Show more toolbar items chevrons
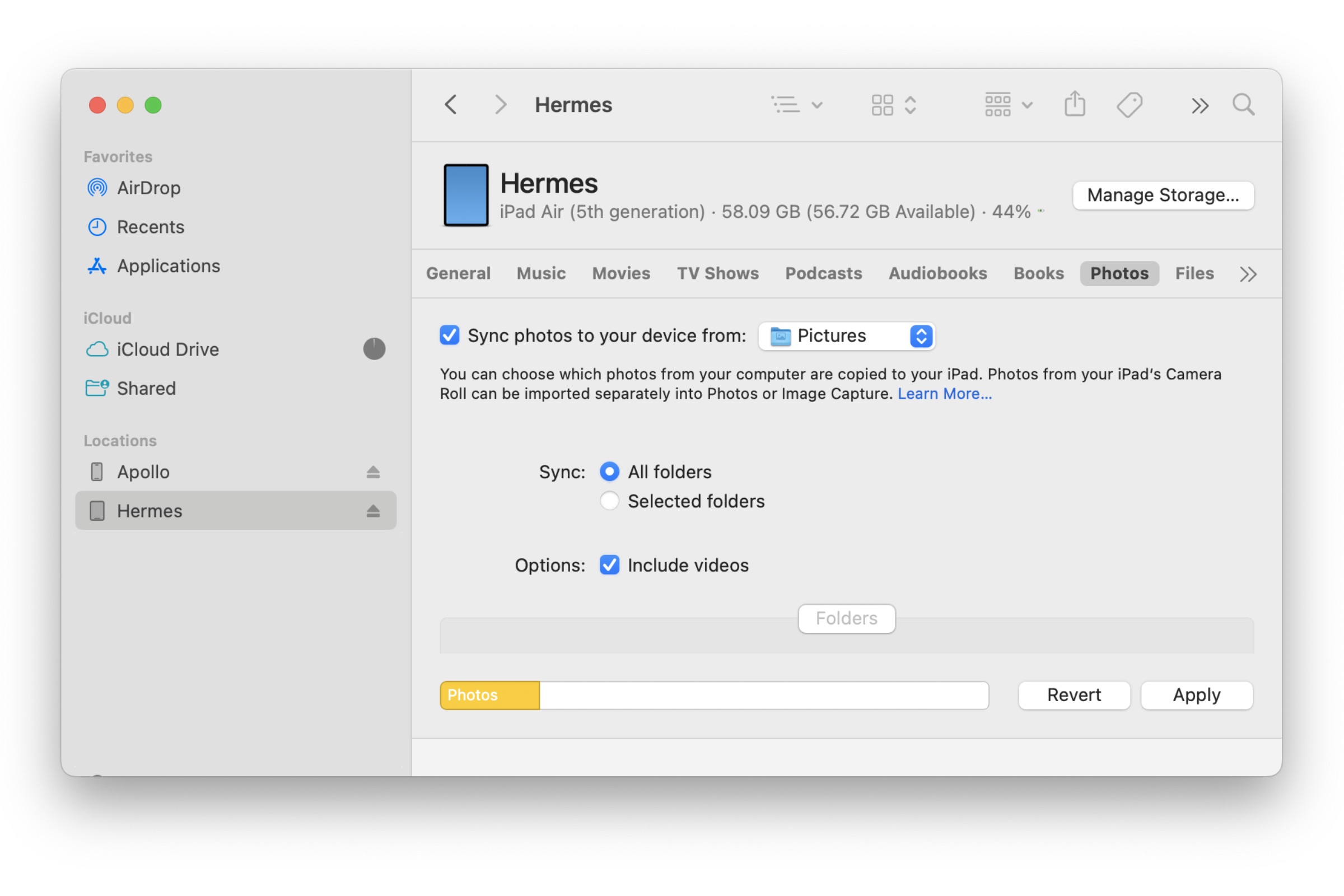 1200,106
